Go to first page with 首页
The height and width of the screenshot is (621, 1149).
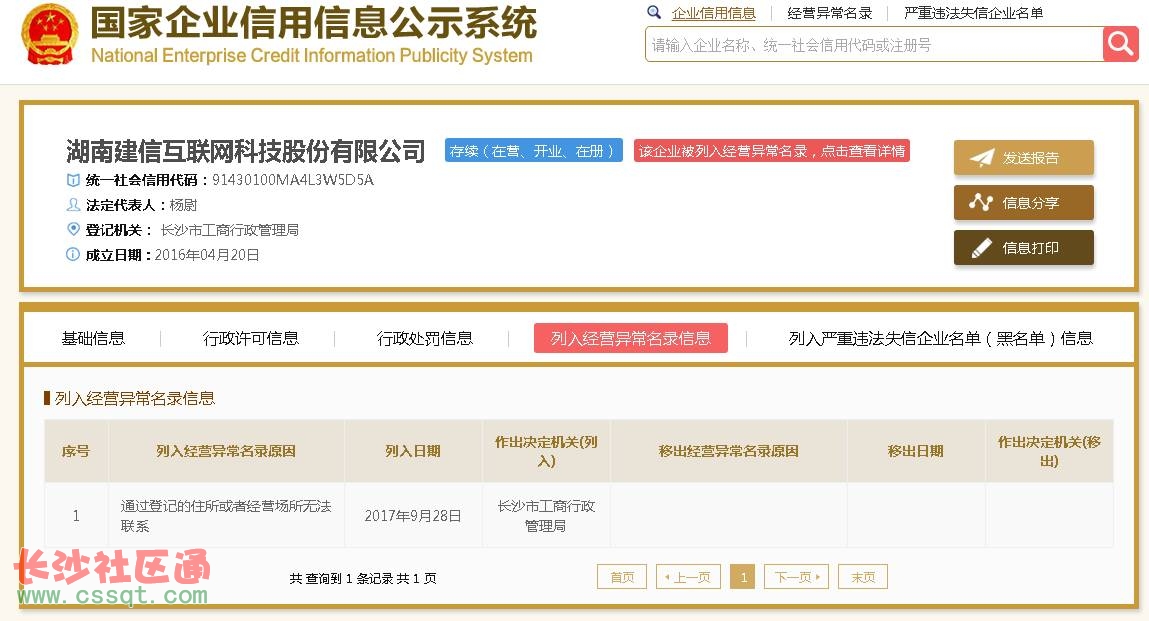[x=622, y=577]
